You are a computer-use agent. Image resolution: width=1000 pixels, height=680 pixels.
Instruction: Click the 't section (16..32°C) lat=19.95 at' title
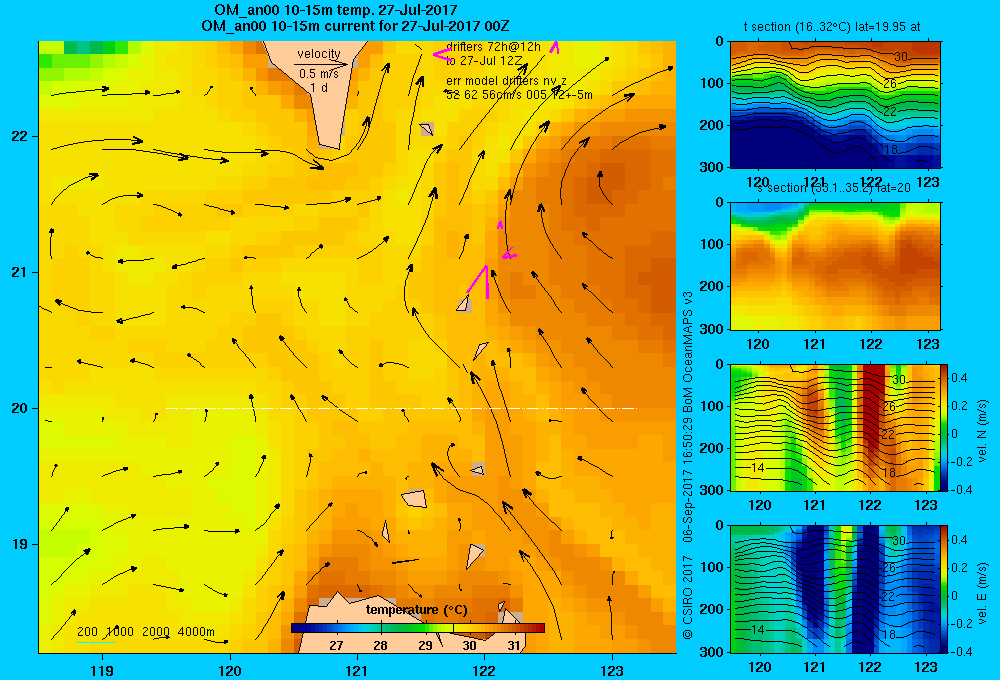coord(832,27)
